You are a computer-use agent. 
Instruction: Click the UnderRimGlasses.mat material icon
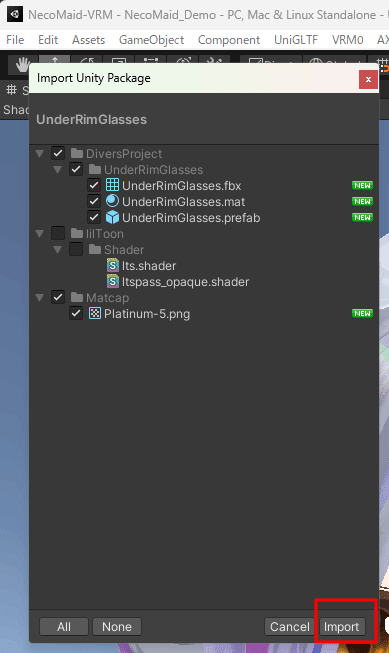[112, 201]
